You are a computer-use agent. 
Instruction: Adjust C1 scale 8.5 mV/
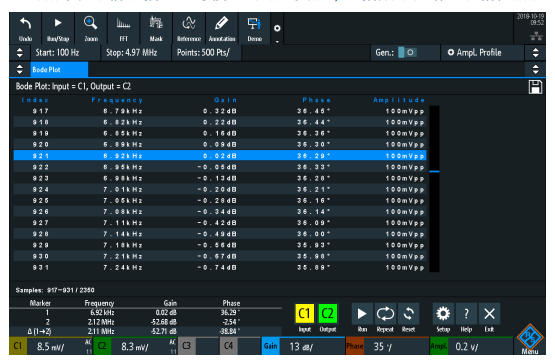coord(59,346)
